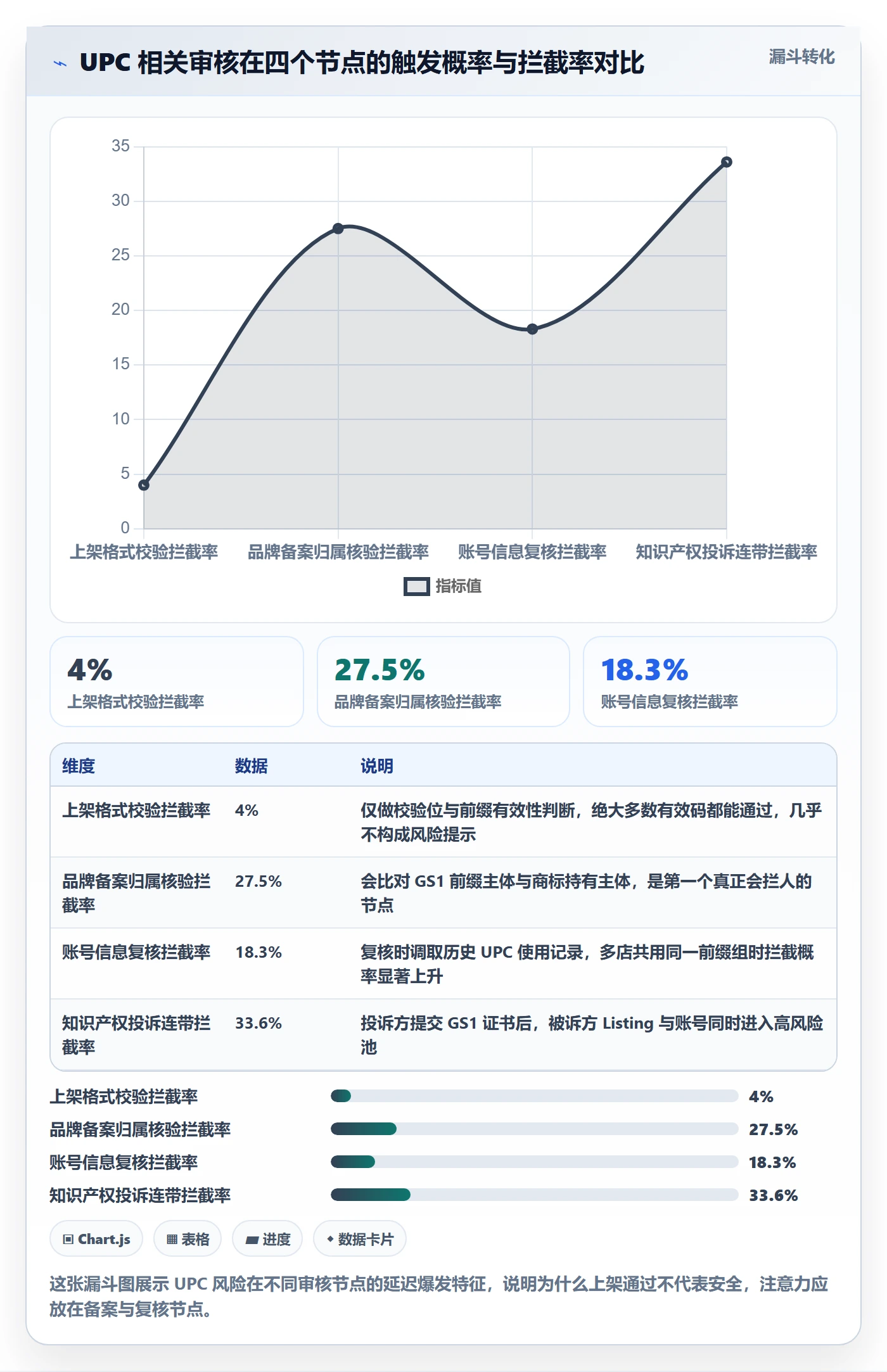Click the 18.3% progress bar

(535, 1162)
